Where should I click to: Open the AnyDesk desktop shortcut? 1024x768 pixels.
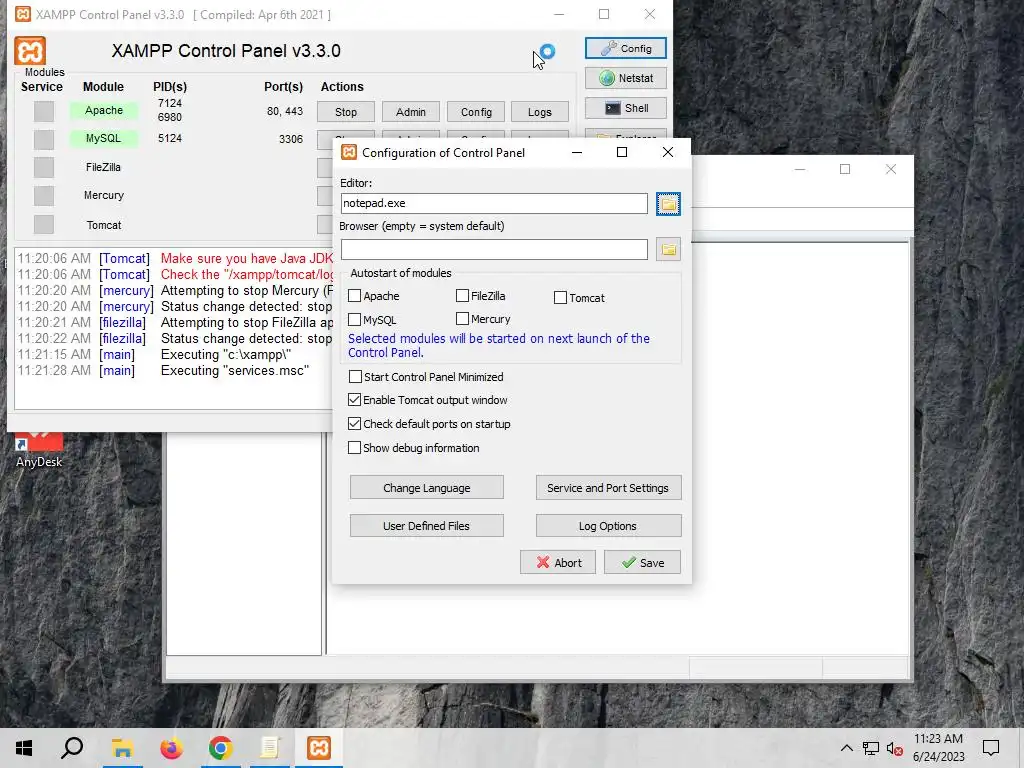point(39,449)
